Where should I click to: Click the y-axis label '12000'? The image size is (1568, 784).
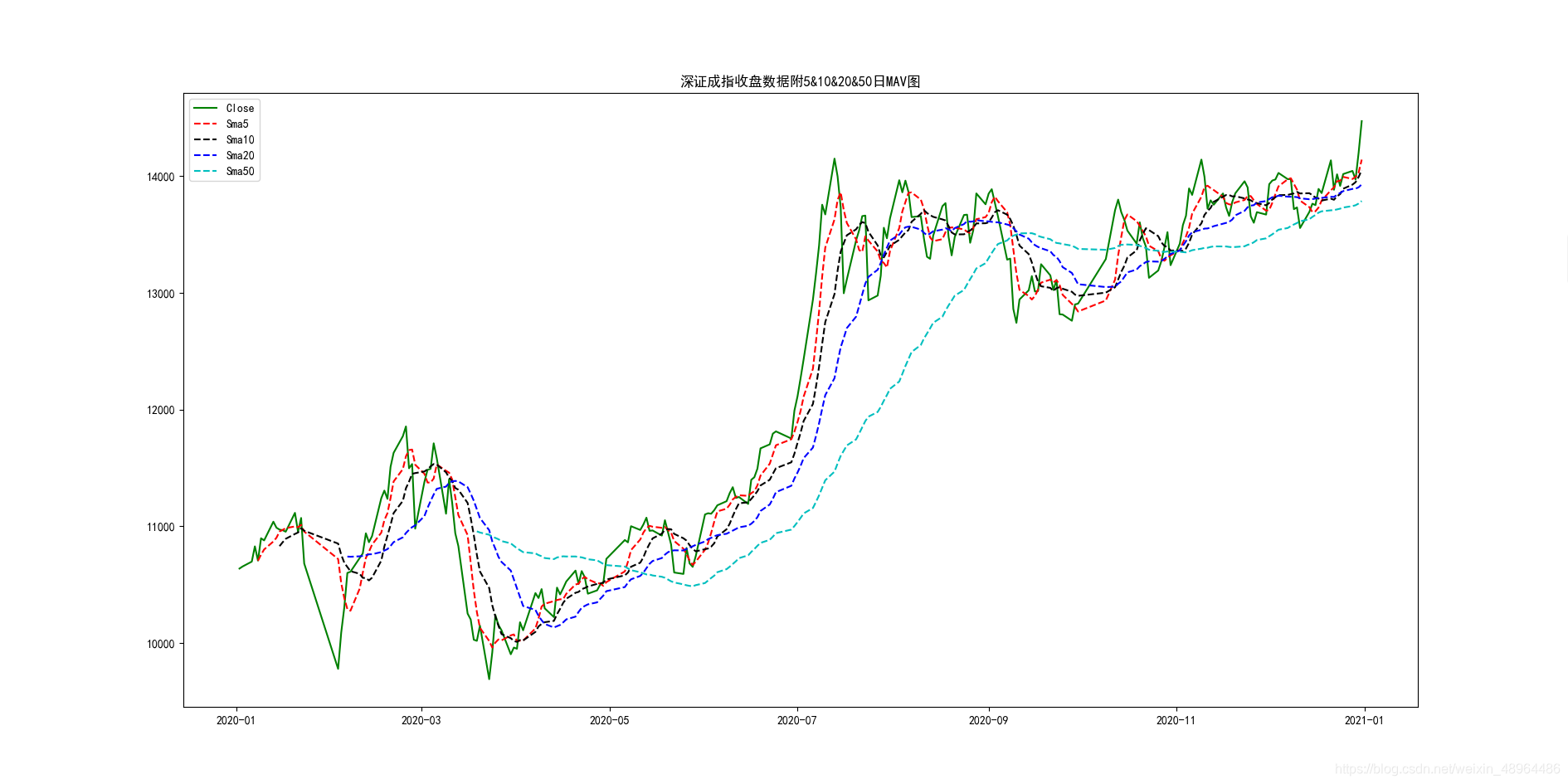[x=161, y=411]
